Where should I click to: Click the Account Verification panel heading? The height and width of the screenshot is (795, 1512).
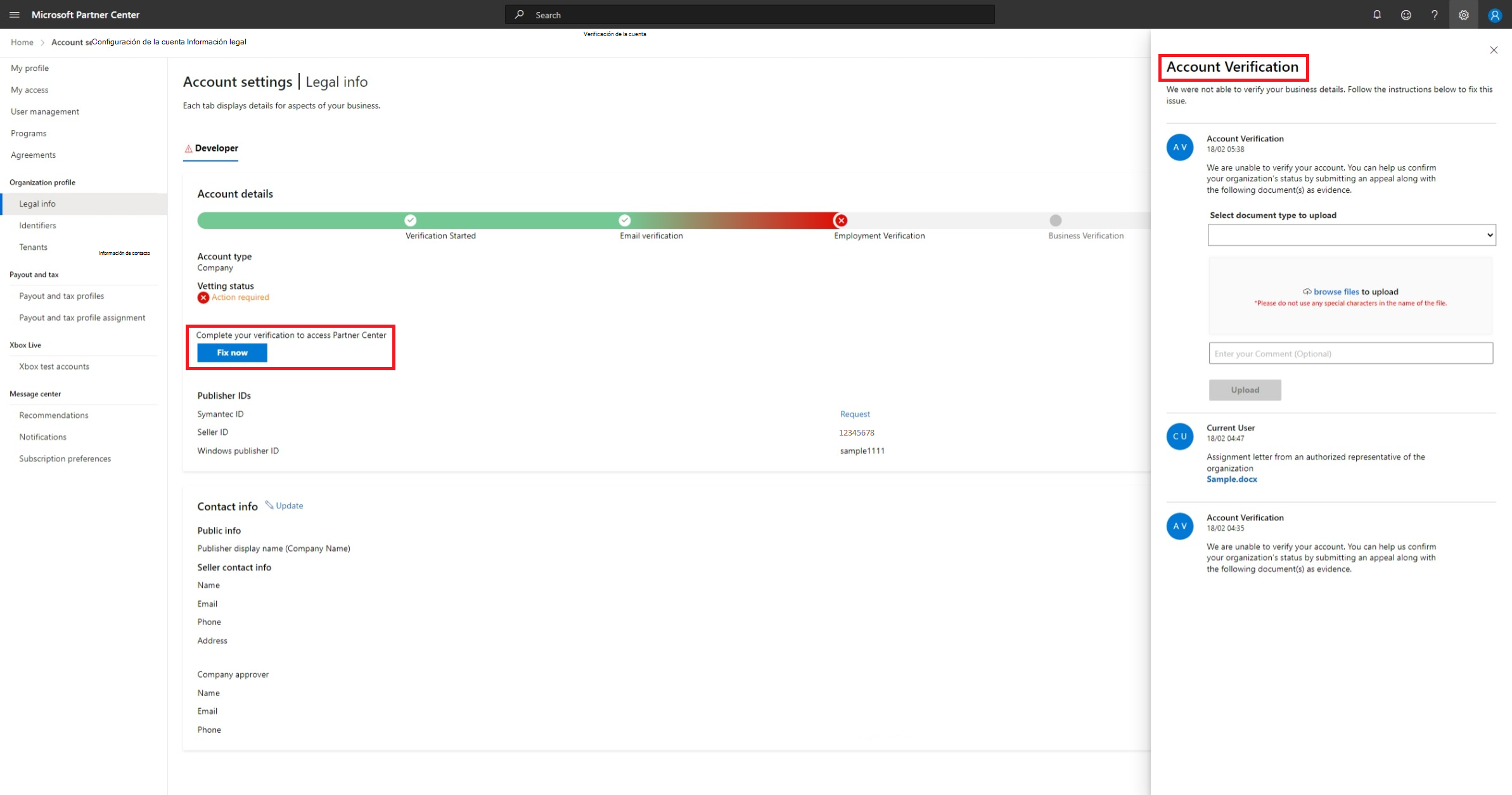pos(1233,67)
